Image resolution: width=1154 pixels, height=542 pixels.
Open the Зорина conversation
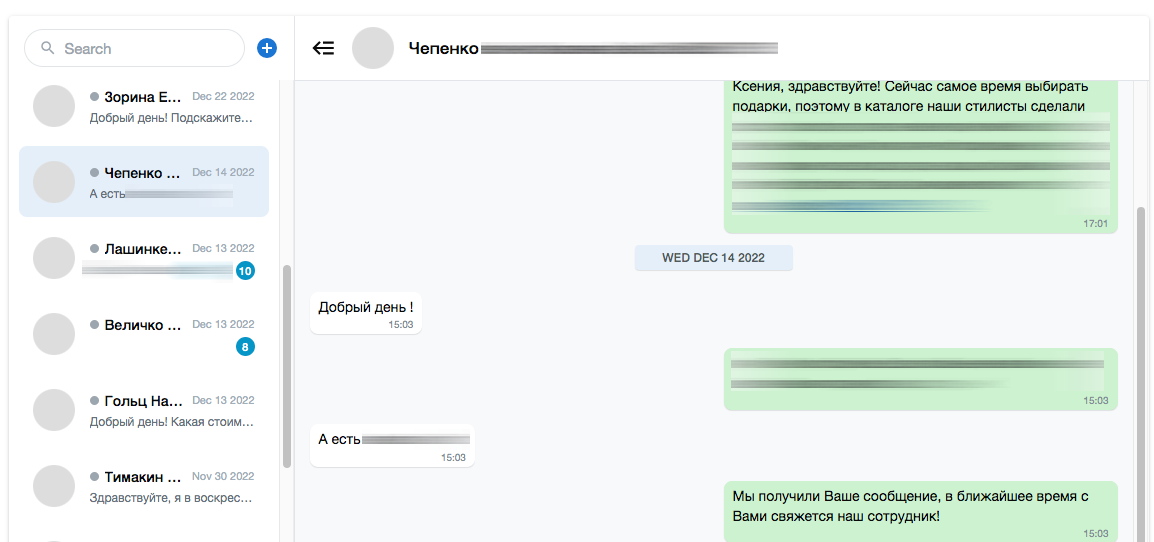pos(144,105)
